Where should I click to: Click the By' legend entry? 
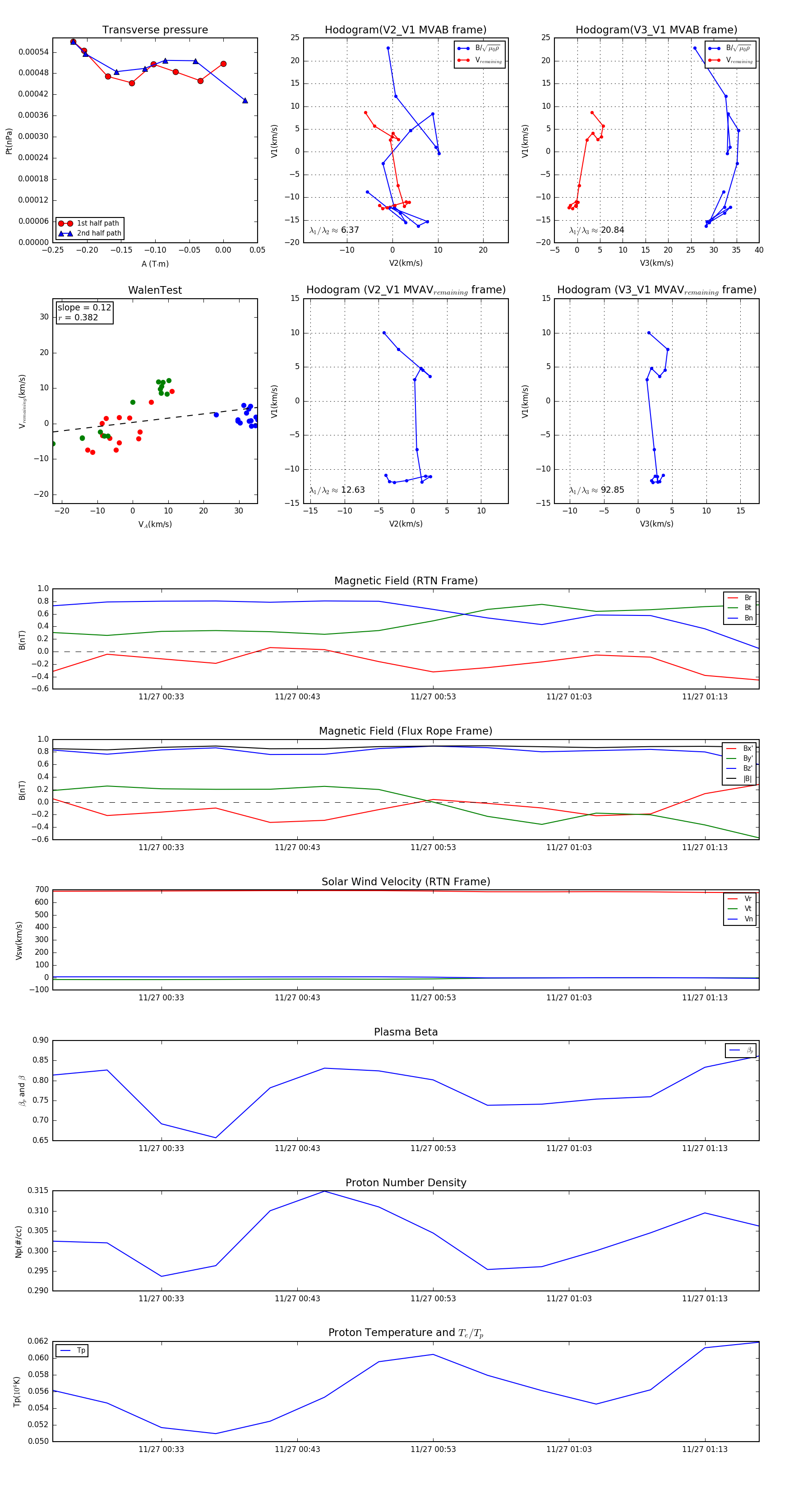[739, 758]
